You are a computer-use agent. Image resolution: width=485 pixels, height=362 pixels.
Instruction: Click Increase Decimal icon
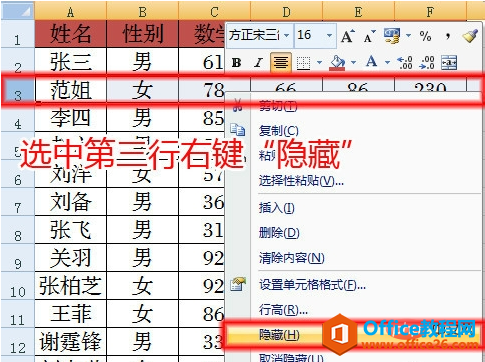coord(405,63)
